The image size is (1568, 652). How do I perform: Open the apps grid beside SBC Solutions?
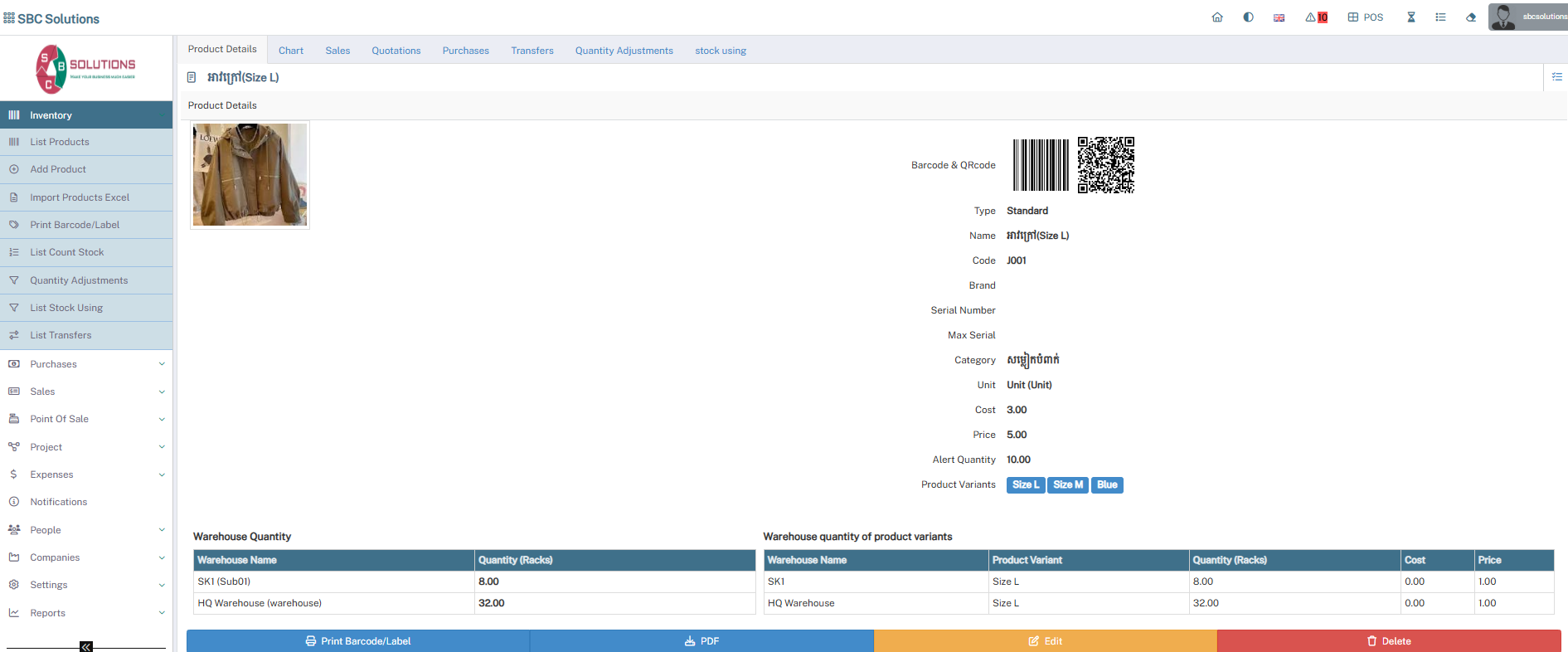[9, 18]
